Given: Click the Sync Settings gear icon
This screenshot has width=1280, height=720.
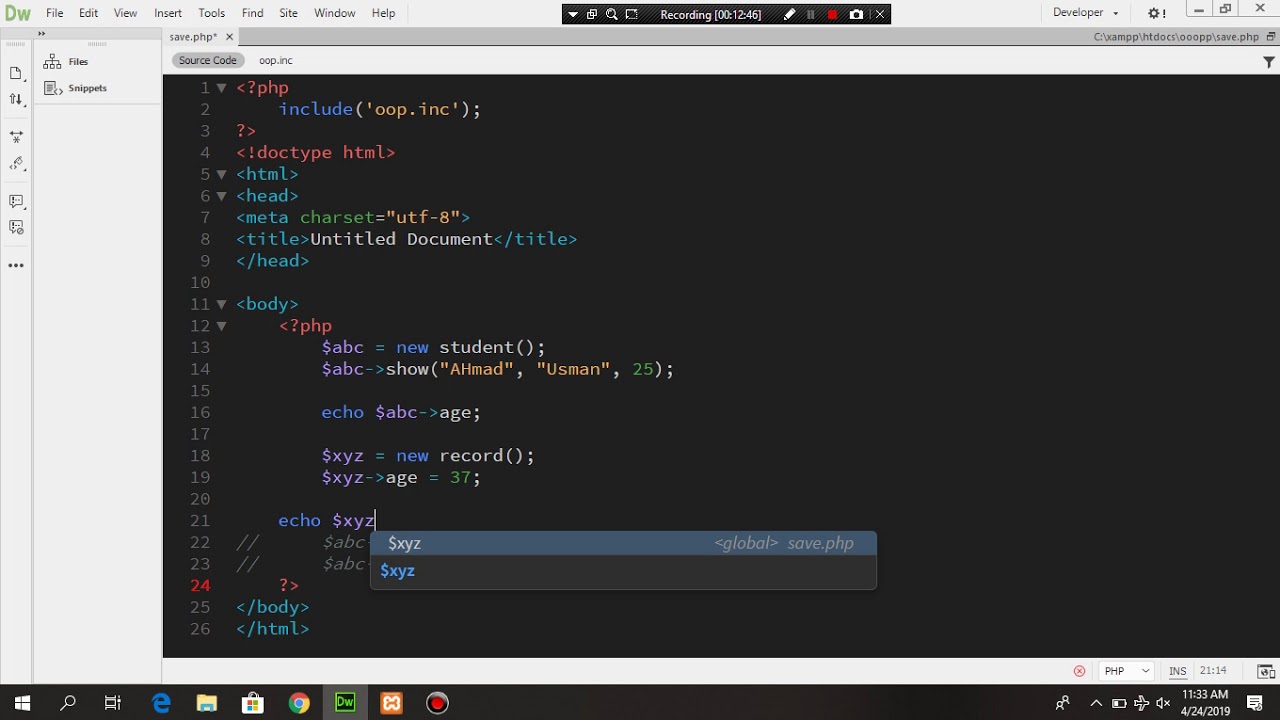Looking at the screenshot, I should (x=1156, y=13).
